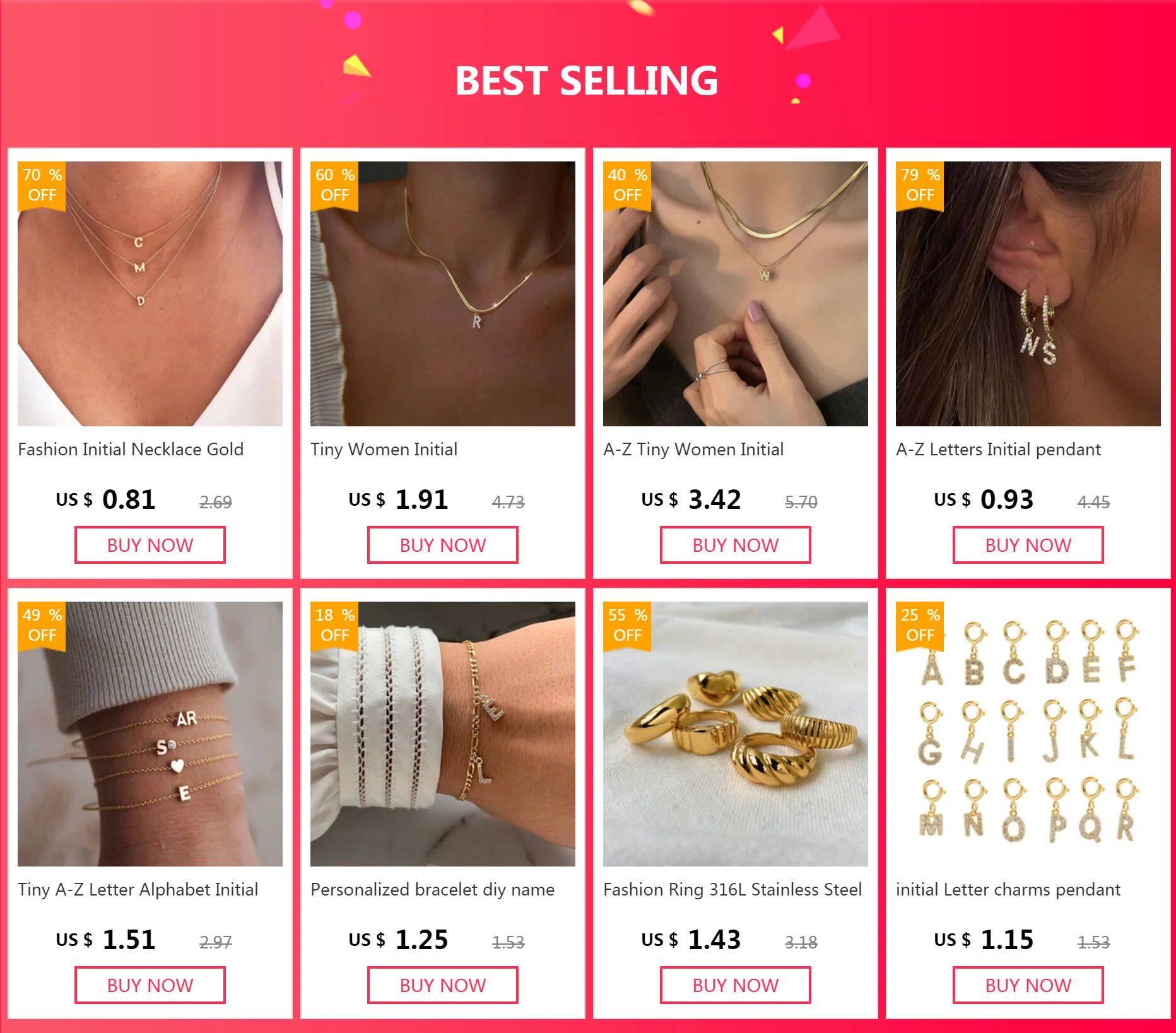Click BUY NOW for A-Z Letters Initial pendant

point(1028,545)
